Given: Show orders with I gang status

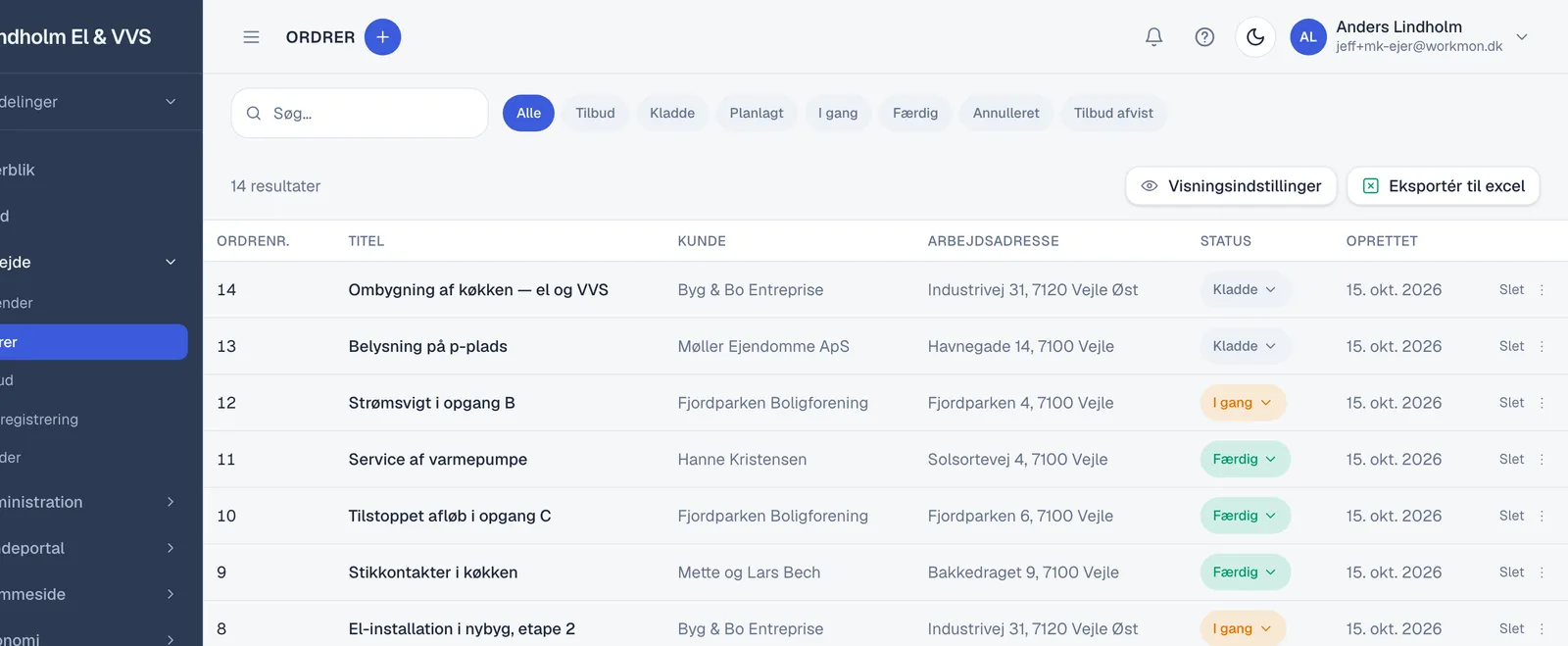Looking at the screenshot, I should pos(838,114).
